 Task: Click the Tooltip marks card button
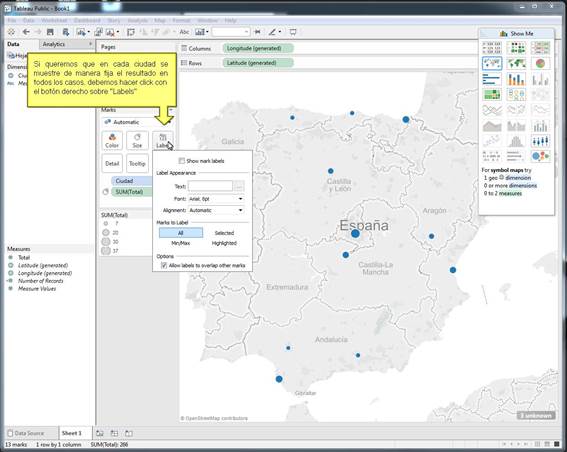137,163
